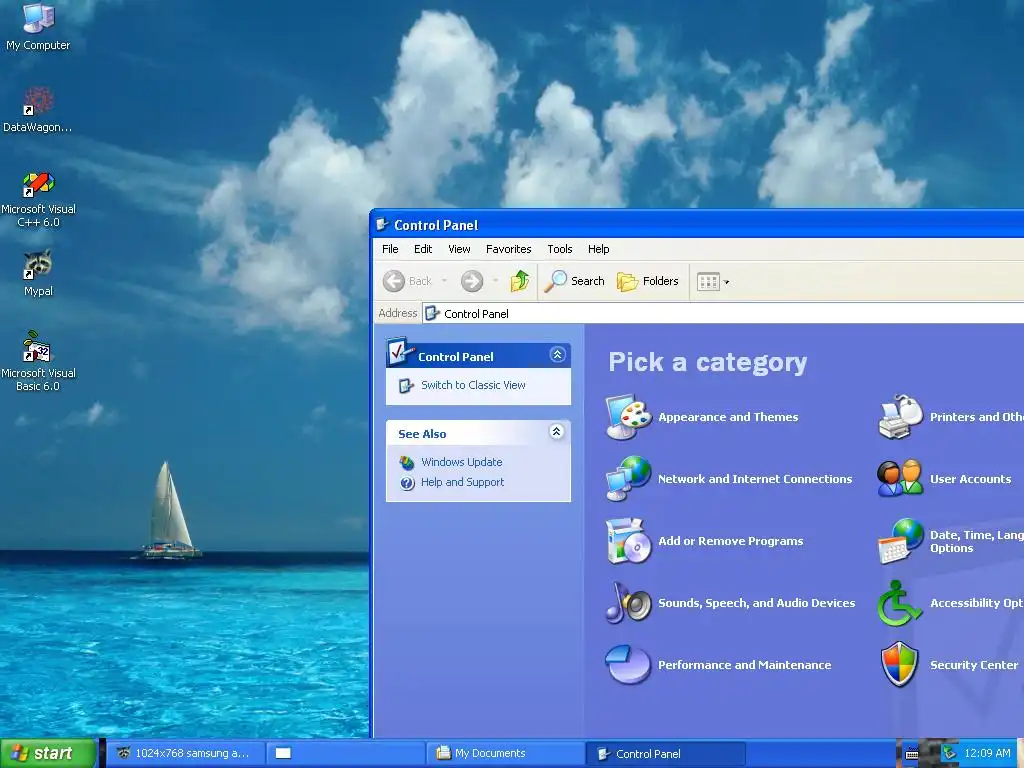Click the Up folder toolbar icon
The image size is (1024, 768).
click(520, 281)
